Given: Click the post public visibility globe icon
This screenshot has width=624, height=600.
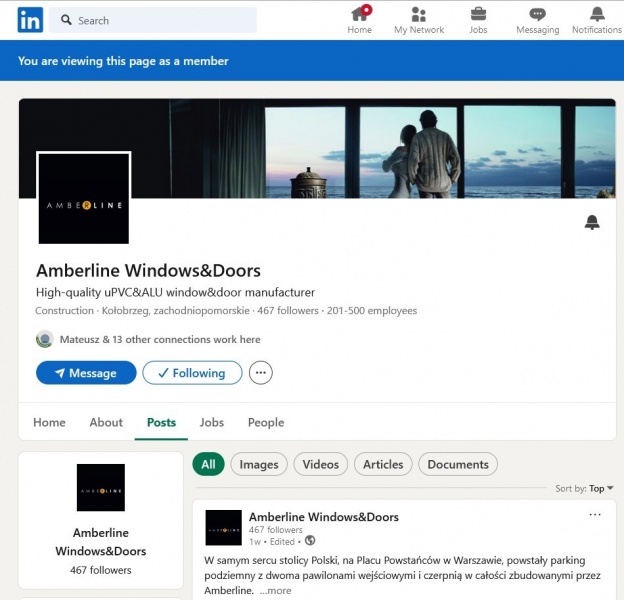Looking at the screenshot, I should [x=310, y=540].
